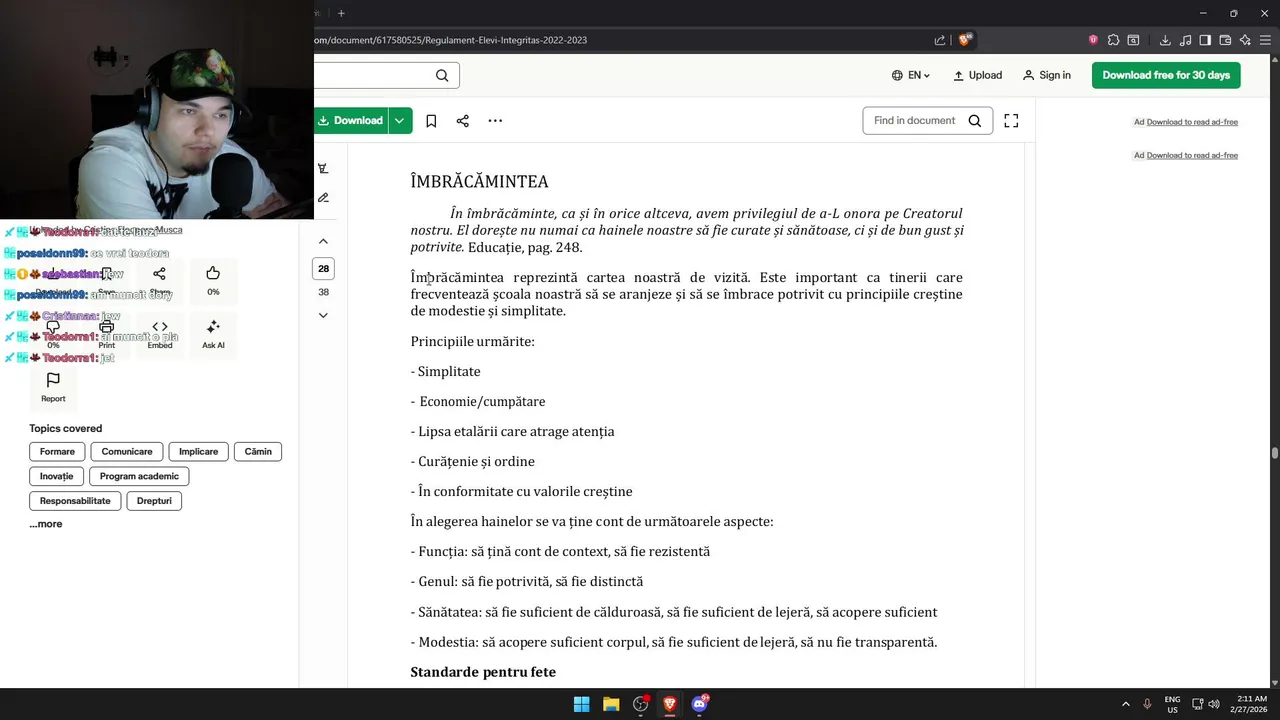Click the share page icon in address bar
The image size is (1280, 720).
pyautogui.click(x=940, y=40)
